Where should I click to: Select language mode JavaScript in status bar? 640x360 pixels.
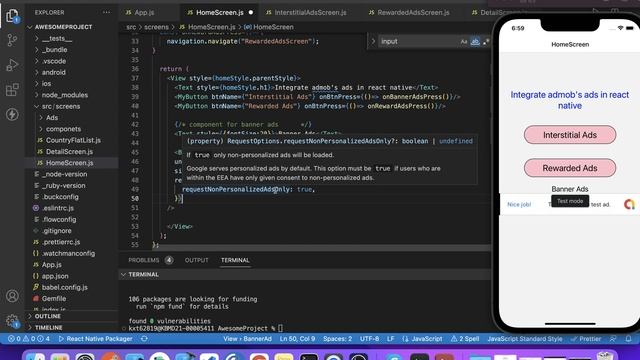tap(422, 339)
